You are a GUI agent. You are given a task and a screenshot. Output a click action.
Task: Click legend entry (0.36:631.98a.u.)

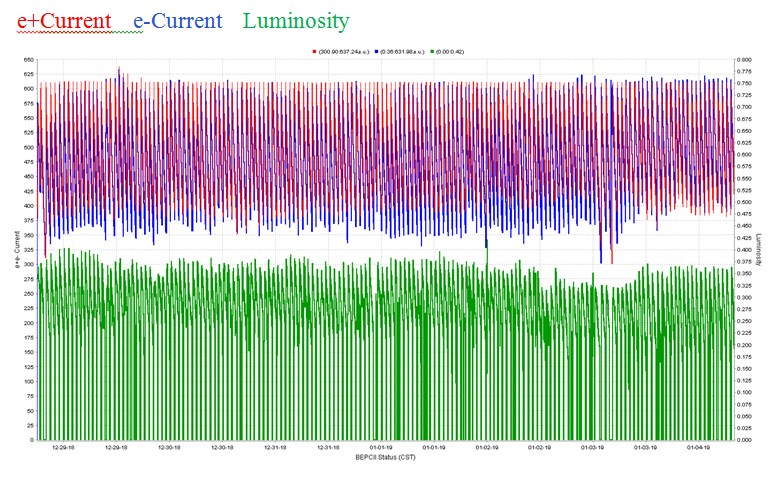tap(403, 51)
